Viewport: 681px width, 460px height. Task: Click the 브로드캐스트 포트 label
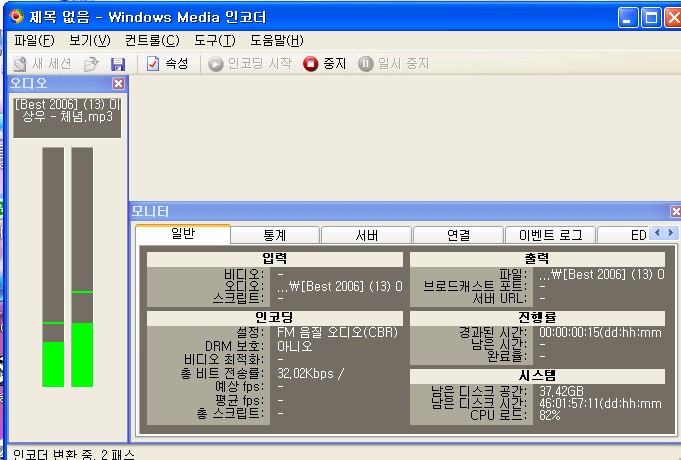pyautogui.click(x=475, y=286)
